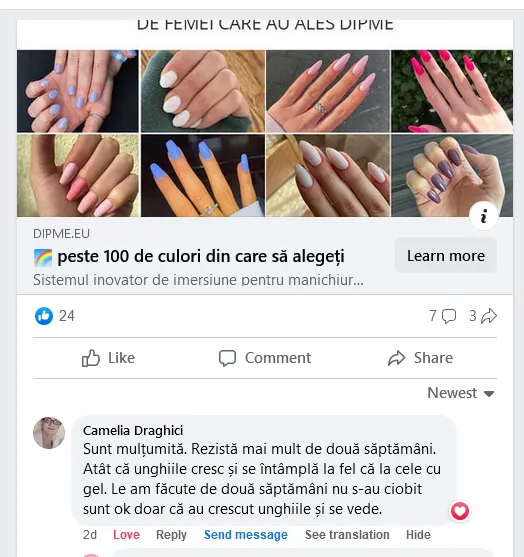Screen dimensions: 524x557
Task: Click the comment count speech bubble icon
Action: tap(449, 316)
